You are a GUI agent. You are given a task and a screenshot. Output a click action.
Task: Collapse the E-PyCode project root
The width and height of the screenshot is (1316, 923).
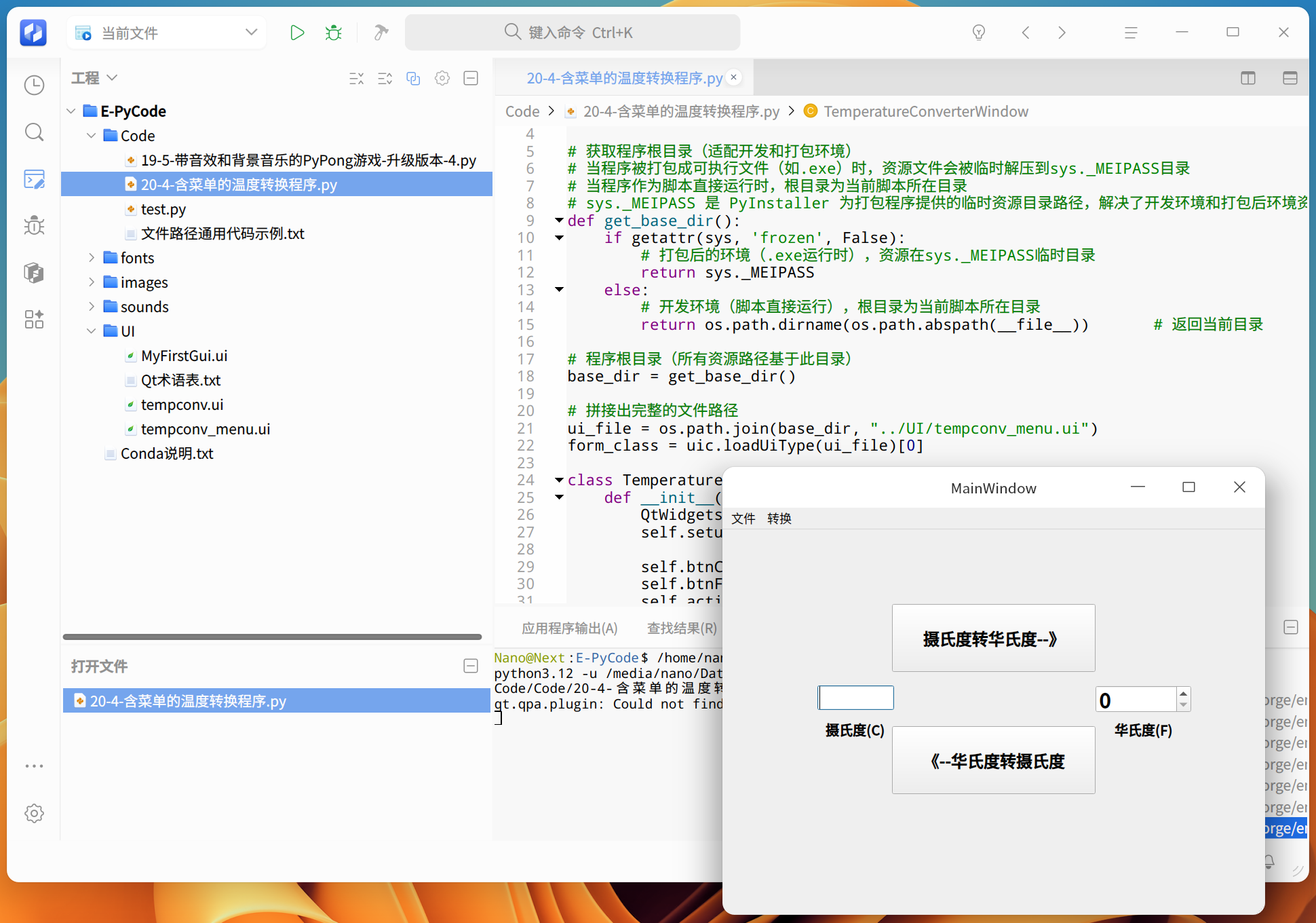click(71, 111)
